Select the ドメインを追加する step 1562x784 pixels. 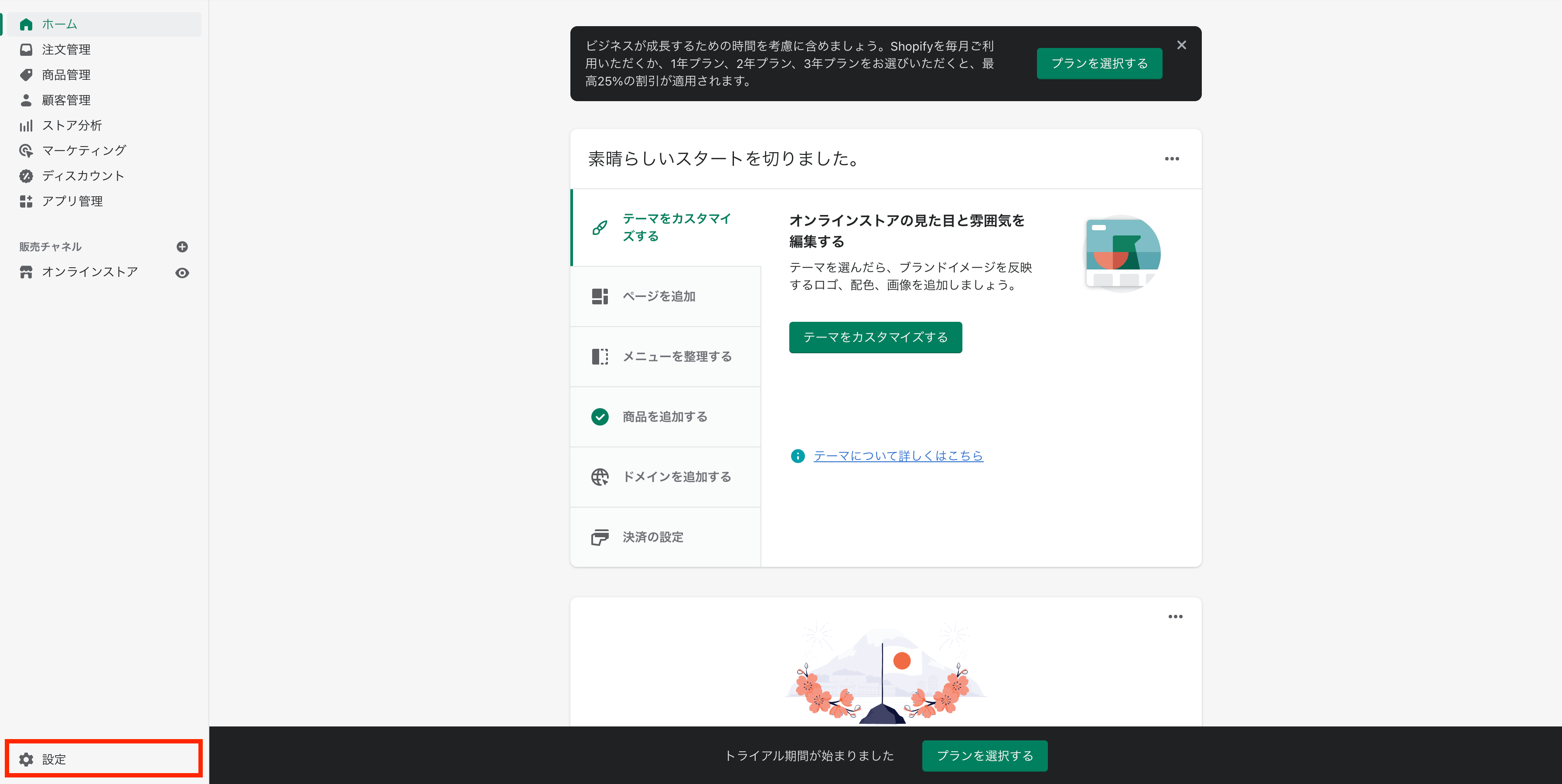tap(666, 477)
